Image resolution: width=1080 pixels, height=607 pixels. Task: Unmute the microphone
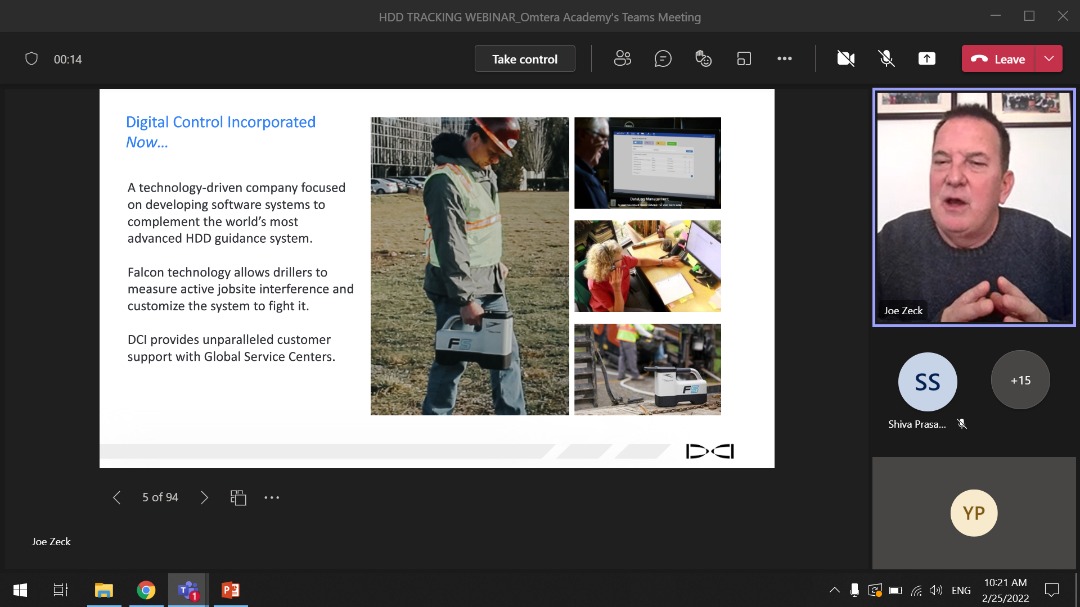[886, 59]
